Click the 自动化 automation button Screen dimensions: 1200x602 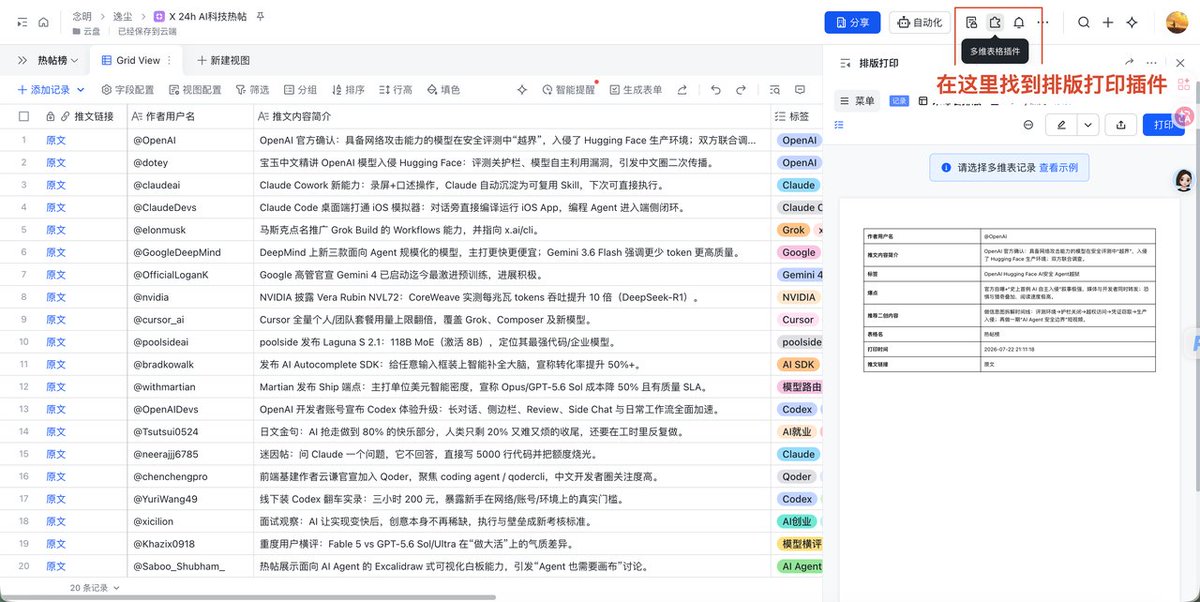pos(920,22)
